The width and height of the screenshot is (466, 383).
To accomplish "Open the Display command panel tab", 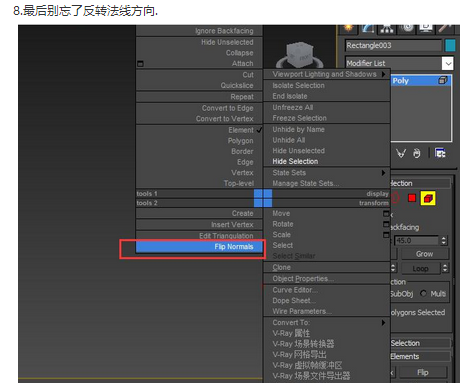I will tap(426, 28).
